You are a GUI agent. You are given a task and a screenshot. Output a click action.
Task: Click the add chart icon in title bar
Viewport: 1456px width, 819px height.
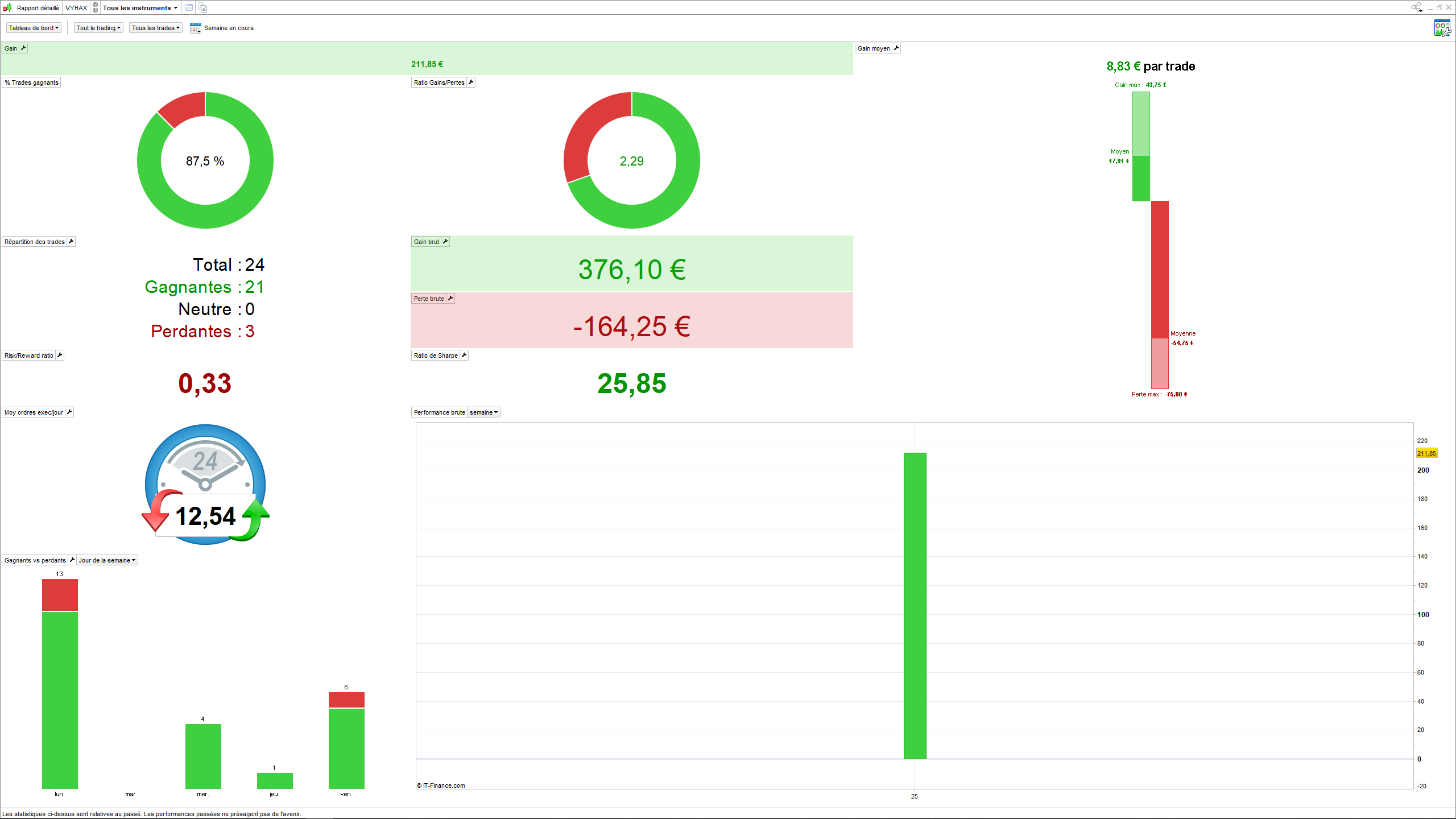(x=188, y=8)
